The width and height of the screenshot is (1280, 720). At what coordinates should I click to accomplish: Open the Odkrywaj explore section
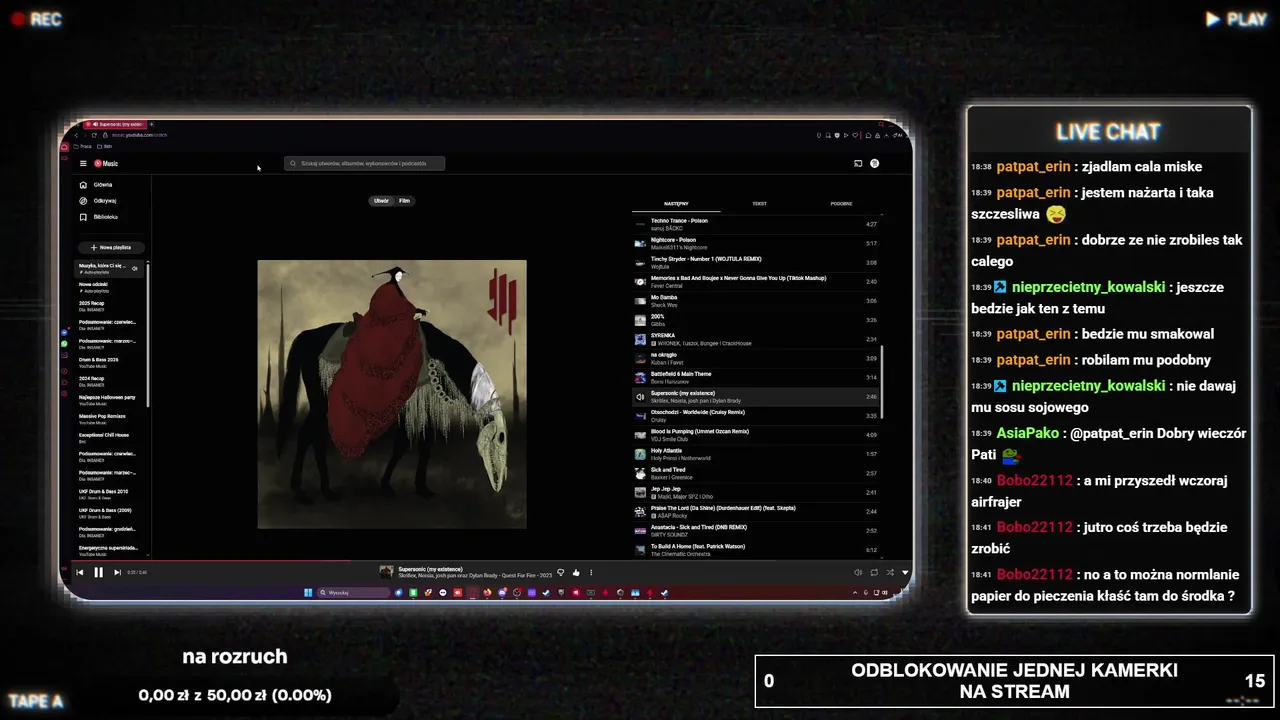104,201
